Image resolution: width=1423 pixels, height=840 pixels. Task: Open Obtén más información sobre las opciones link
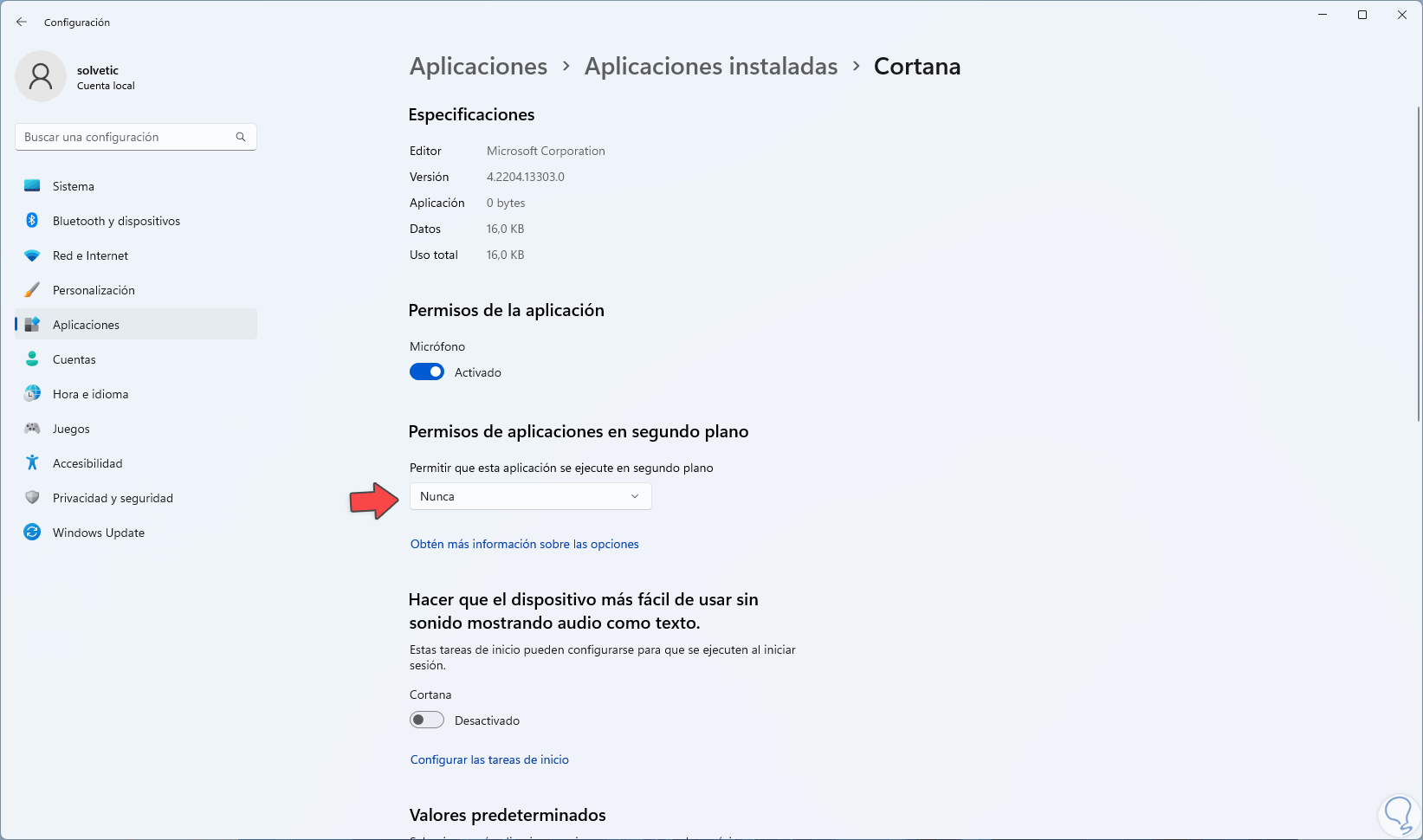525,544
